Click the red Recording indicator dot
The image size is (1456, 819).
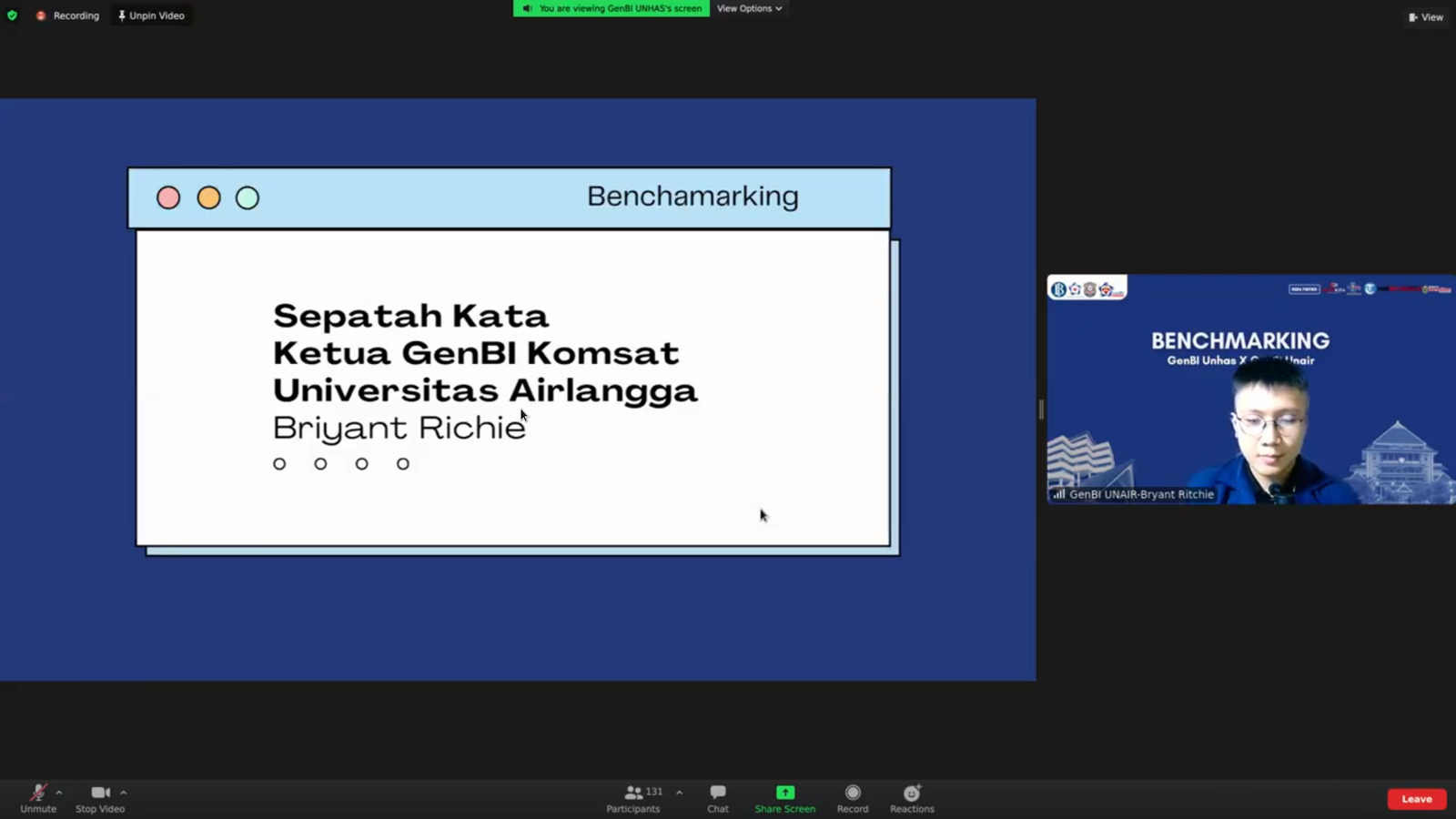(x=41, y=15)
